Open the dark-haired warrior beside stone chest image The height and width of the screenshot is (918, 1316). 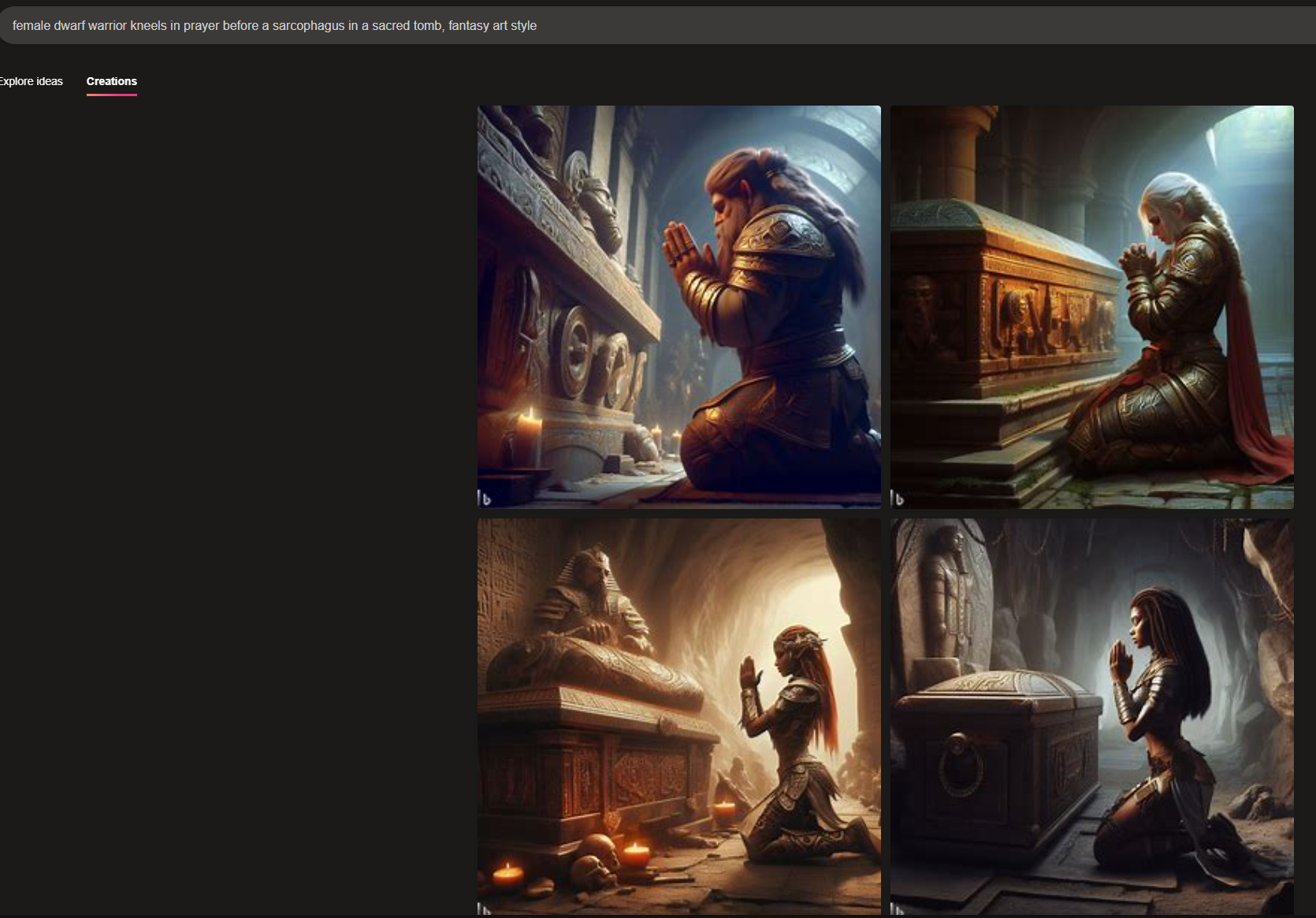pyautogui.click(x=1091, y=715)
